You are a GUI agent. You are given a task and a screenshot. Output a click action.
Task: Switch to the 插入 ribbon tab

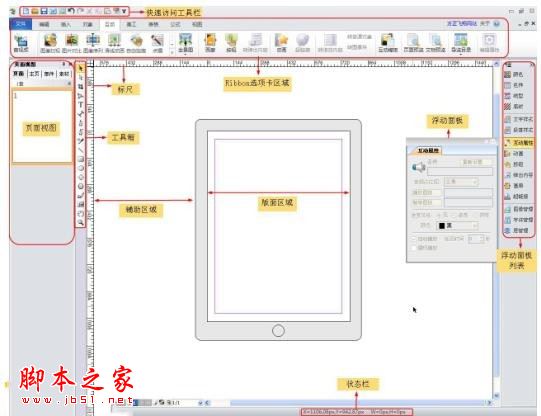[66, 24]
